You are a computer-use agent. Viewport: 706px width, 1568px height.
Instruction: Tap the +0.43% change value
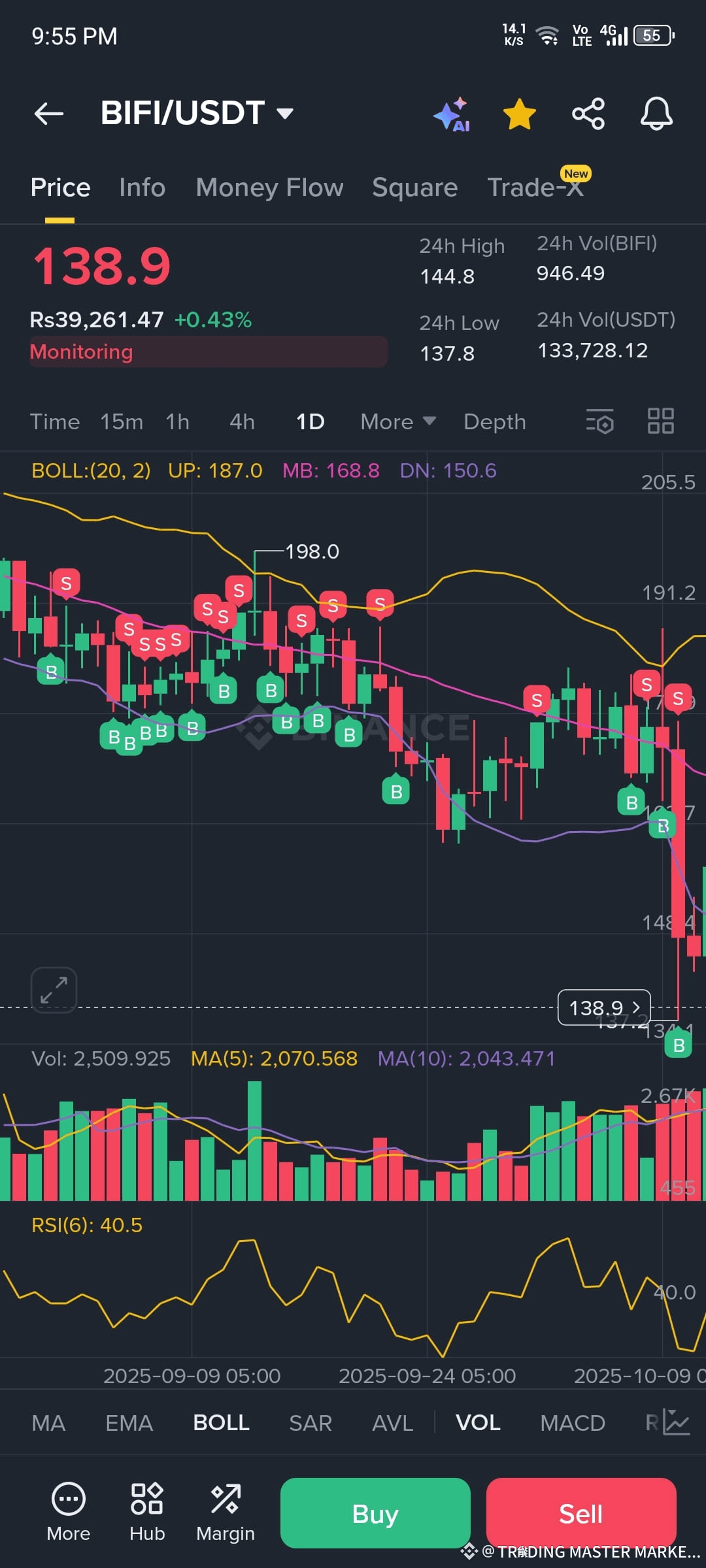(x=213, y=319)
